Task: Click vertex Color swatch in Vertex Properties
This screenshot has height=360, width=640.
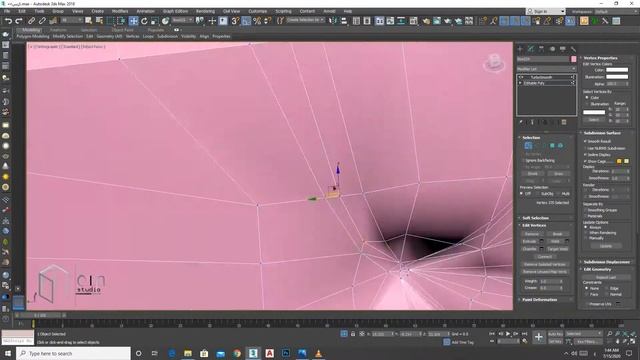Action: (x=617, y=70)
